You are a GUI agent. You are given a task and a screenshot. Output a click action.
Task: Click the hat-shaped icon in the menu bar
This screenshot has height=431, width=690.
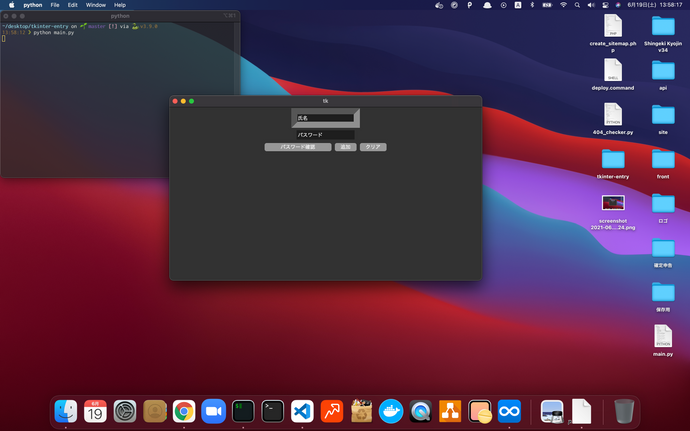[487, 5]
